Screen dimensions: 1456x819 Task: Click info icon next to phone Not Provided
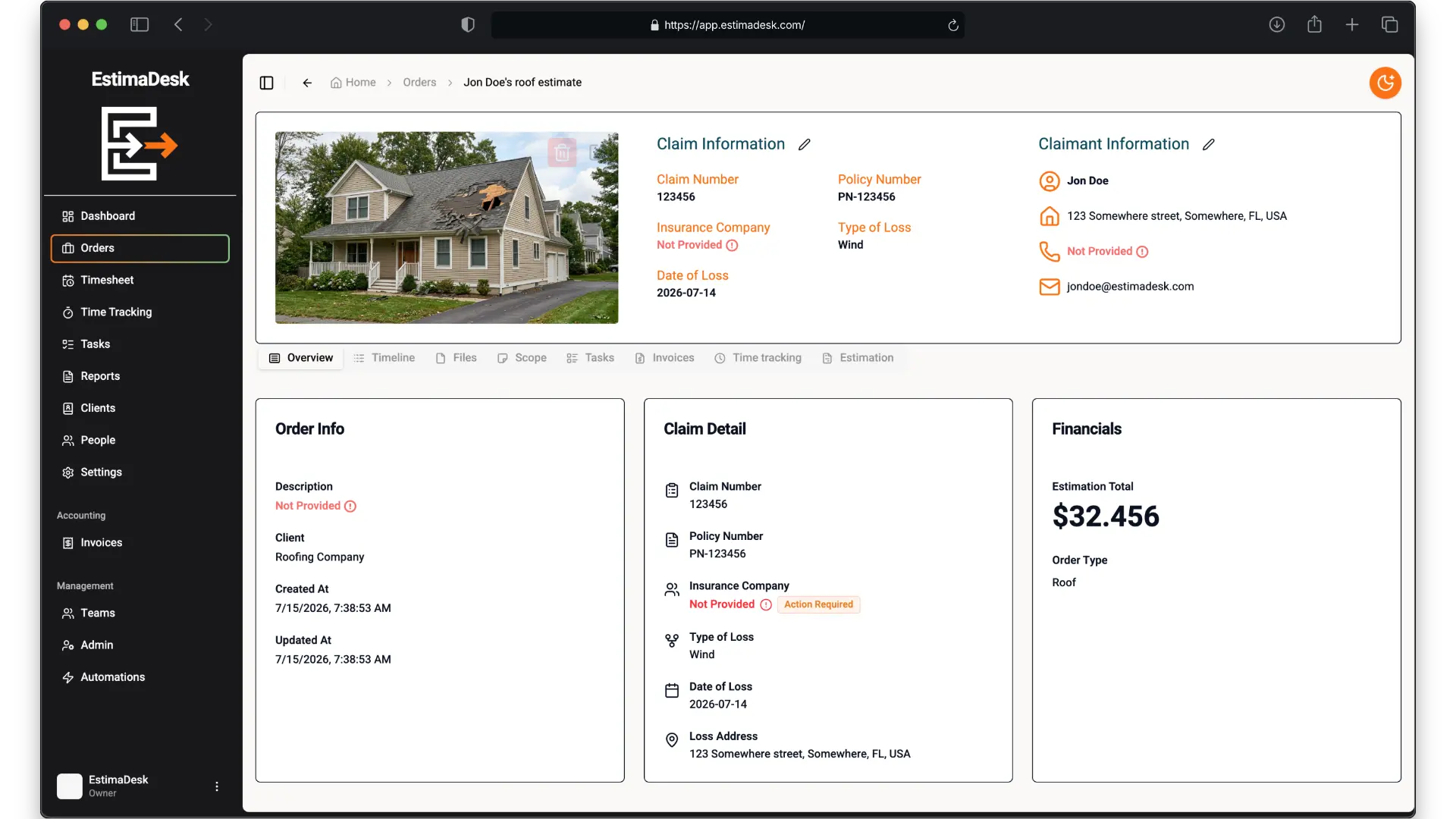(1142, 252)
